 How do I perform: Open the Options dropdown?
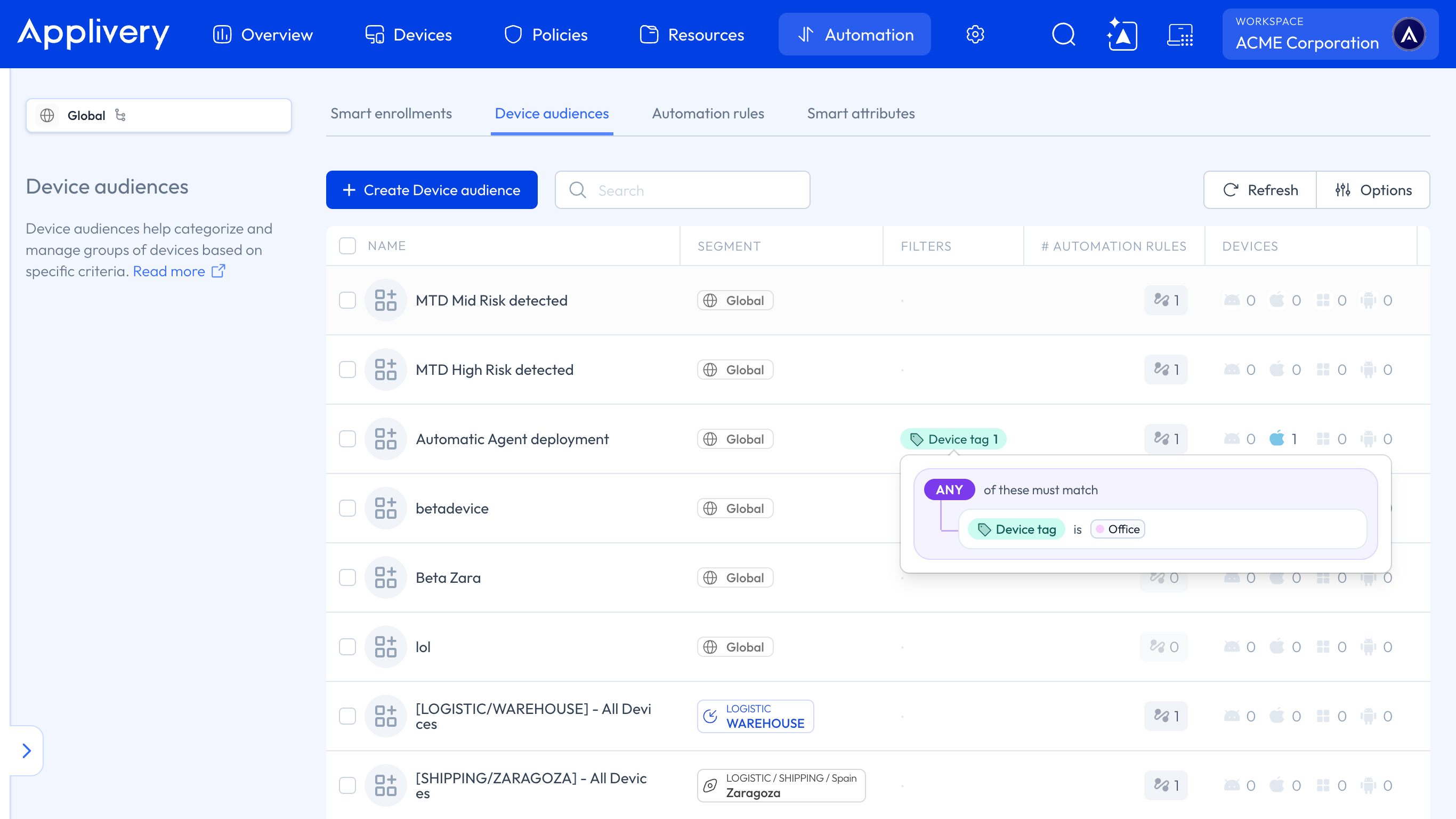(1373, 190)
